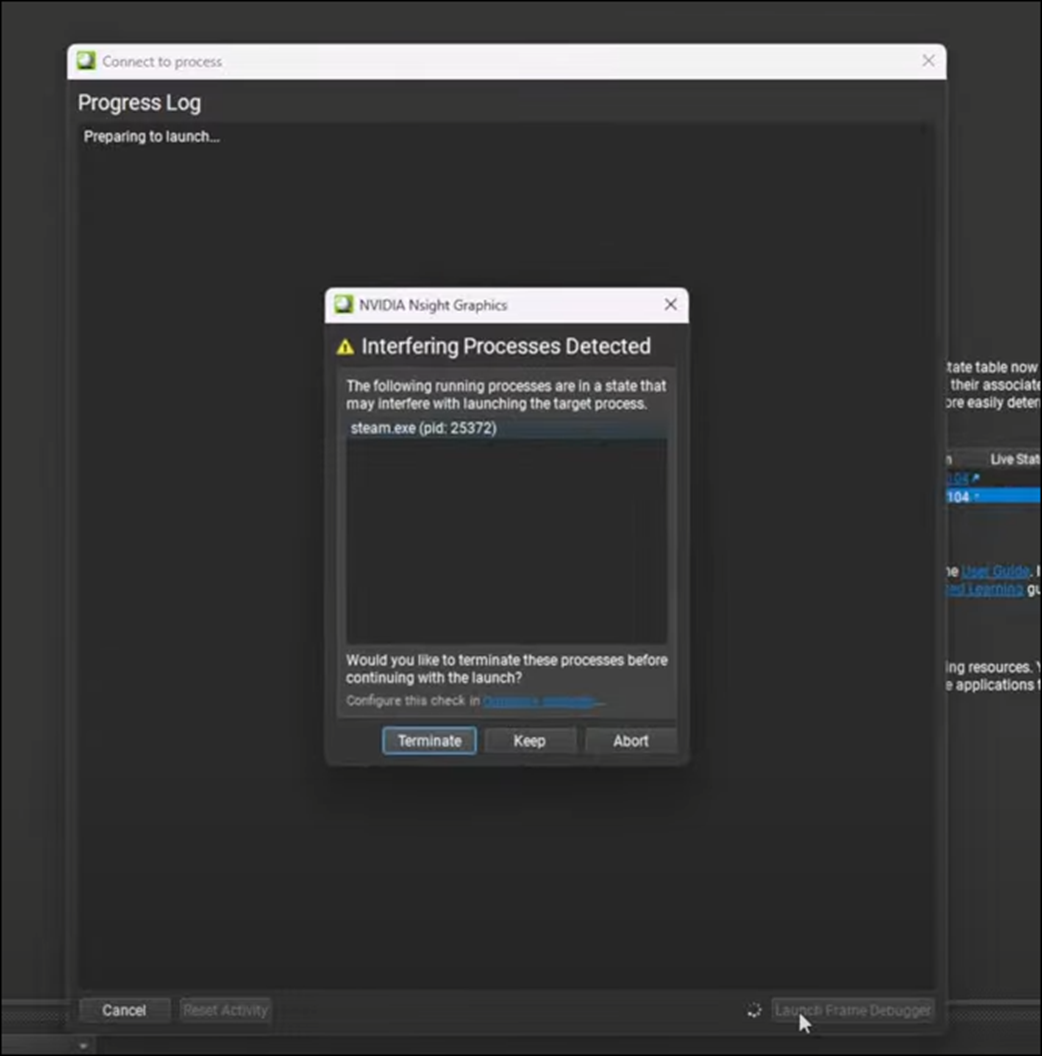The width and height of the screenshot is (1042, 1056).
Task: Click the loading spinner beside Launch Frame Debugger
Action: (754, 1010)
